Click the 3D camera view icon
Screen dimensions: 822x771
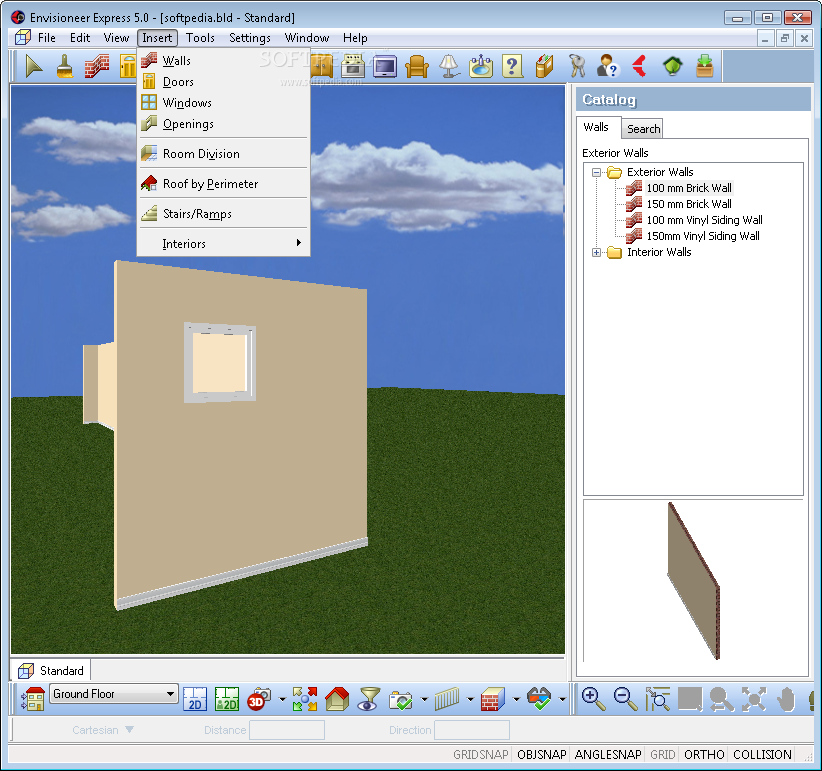coord(259,699)
